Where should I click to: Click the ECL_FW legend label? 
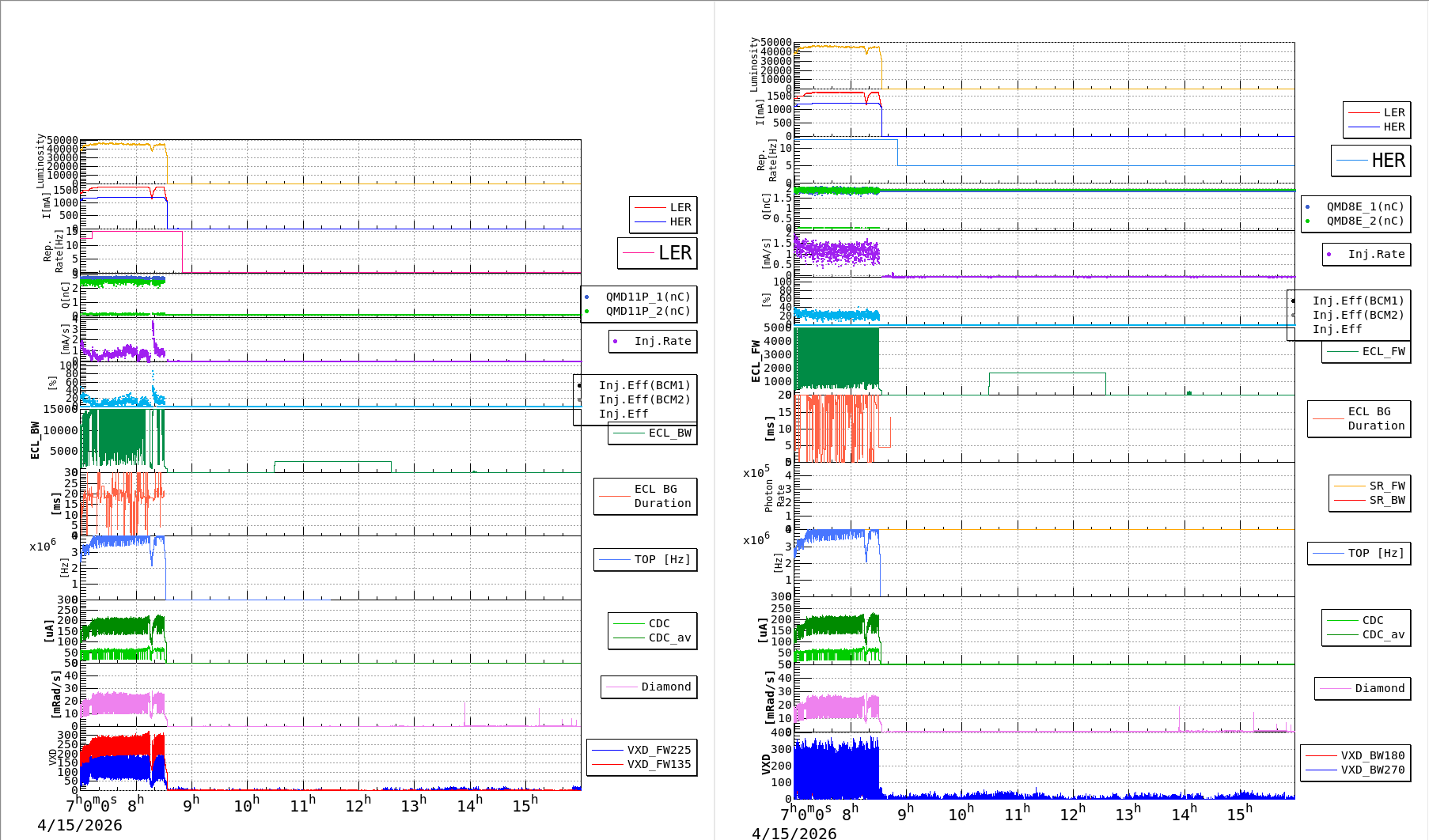tap(1383, 352)
